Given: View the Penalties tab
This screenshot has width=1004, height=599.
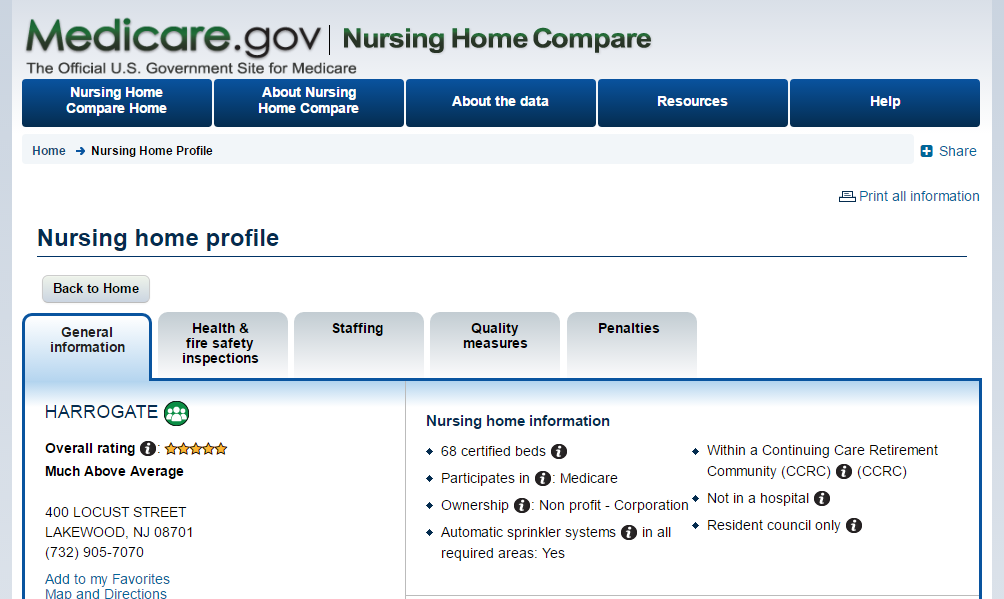Looking at the screenshot, I should [x=629, y=329].
